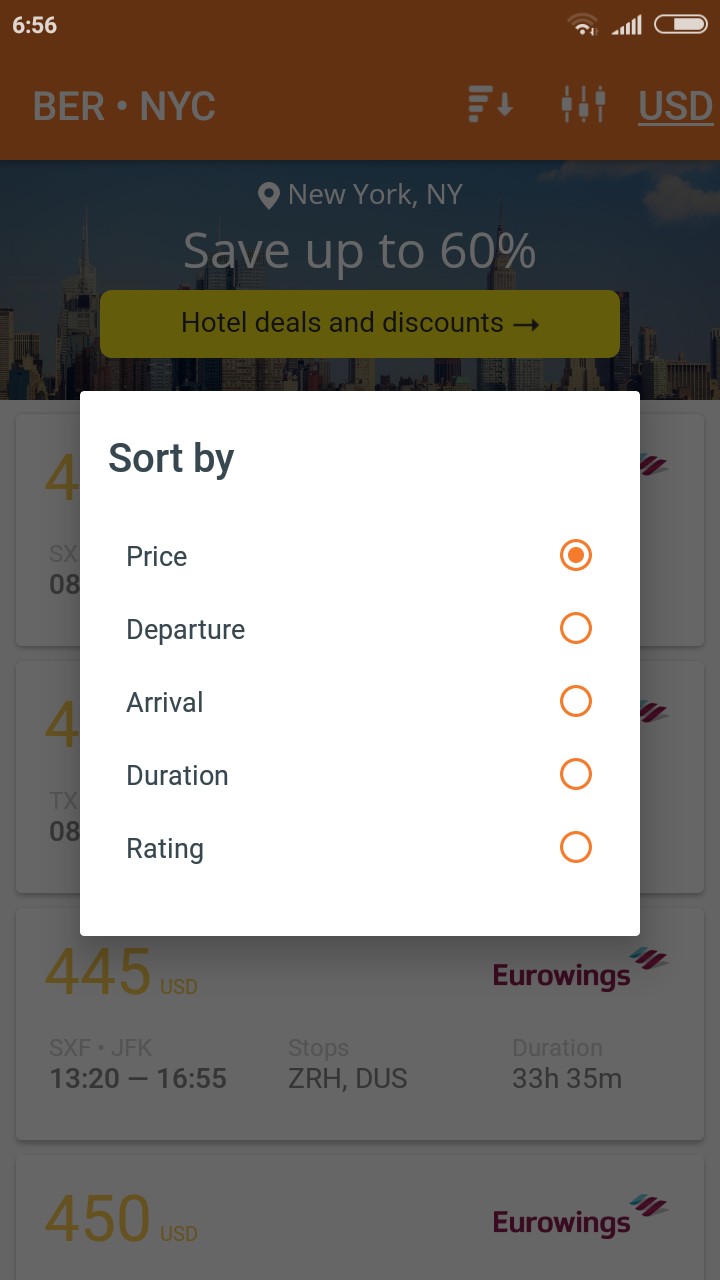Tap the Eurowings logo on the 450 USD flight
The height and width of the screenshot is (1280, 720).
click(580, 1216)
